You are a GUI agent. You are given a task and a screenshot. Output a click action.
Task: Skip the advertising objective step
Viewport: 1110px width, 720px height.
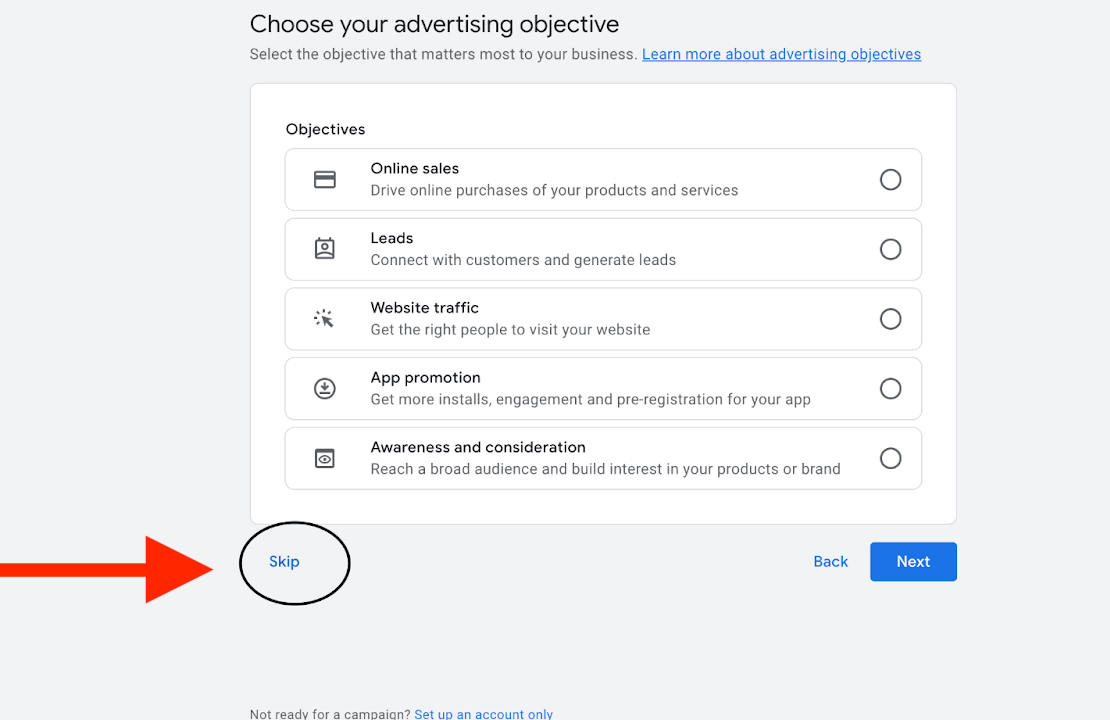point(284,562)
